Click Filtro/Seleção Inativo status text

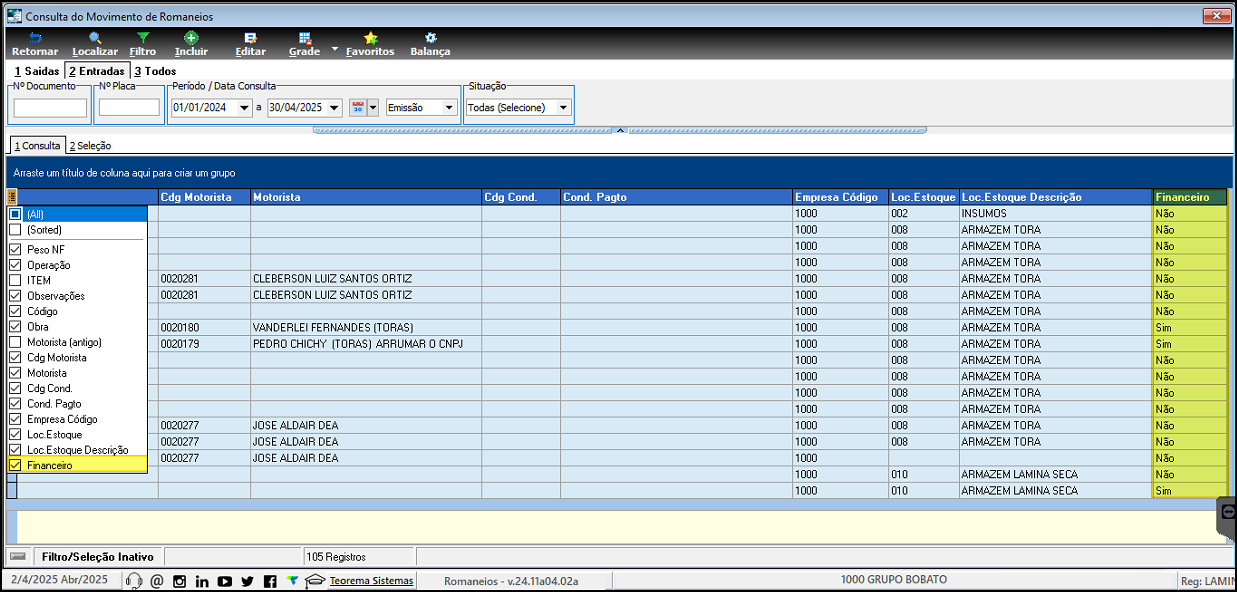tap(97, 557)
